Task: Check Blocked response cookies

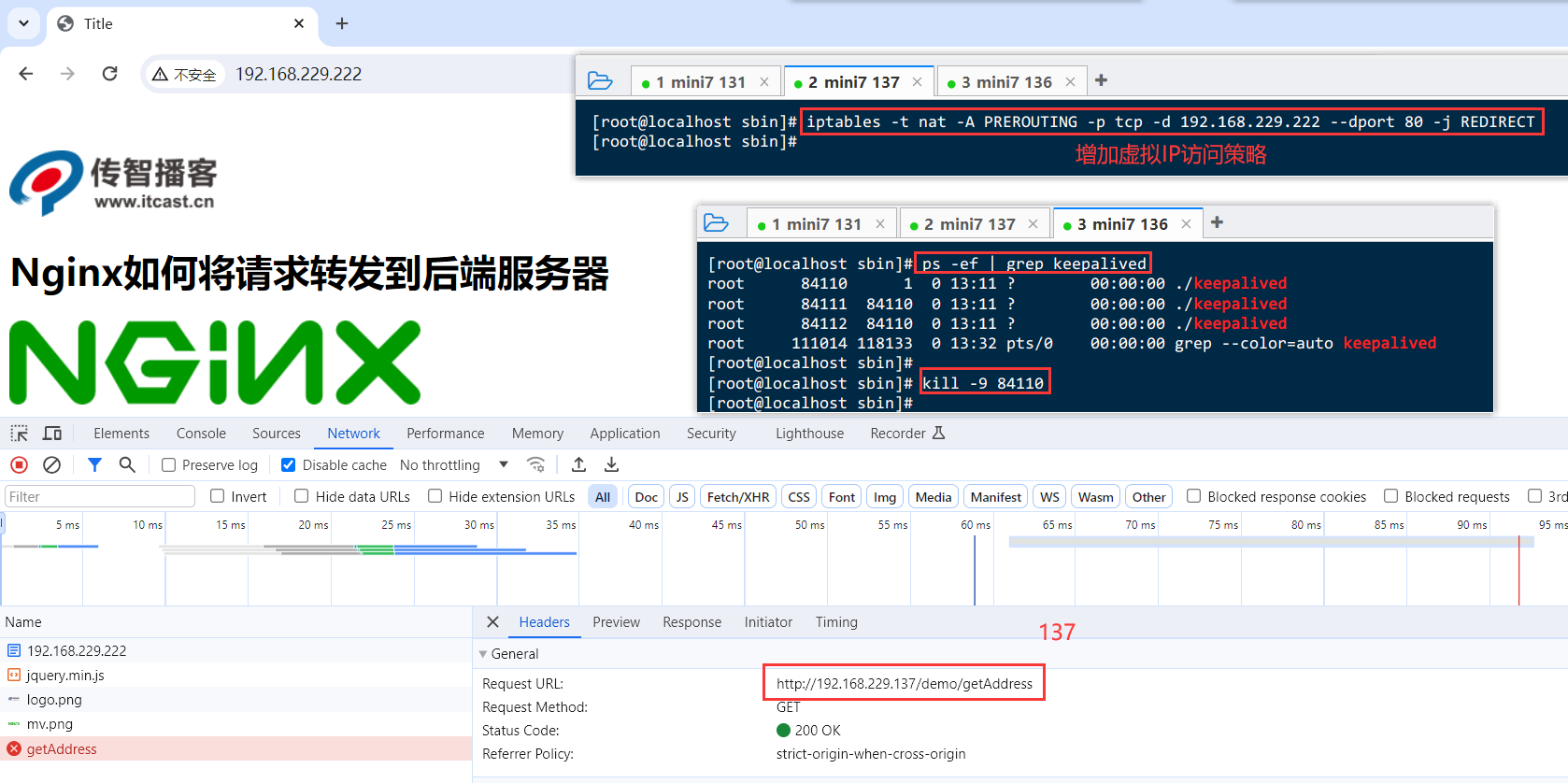Action: click(x=1193, y=496)
